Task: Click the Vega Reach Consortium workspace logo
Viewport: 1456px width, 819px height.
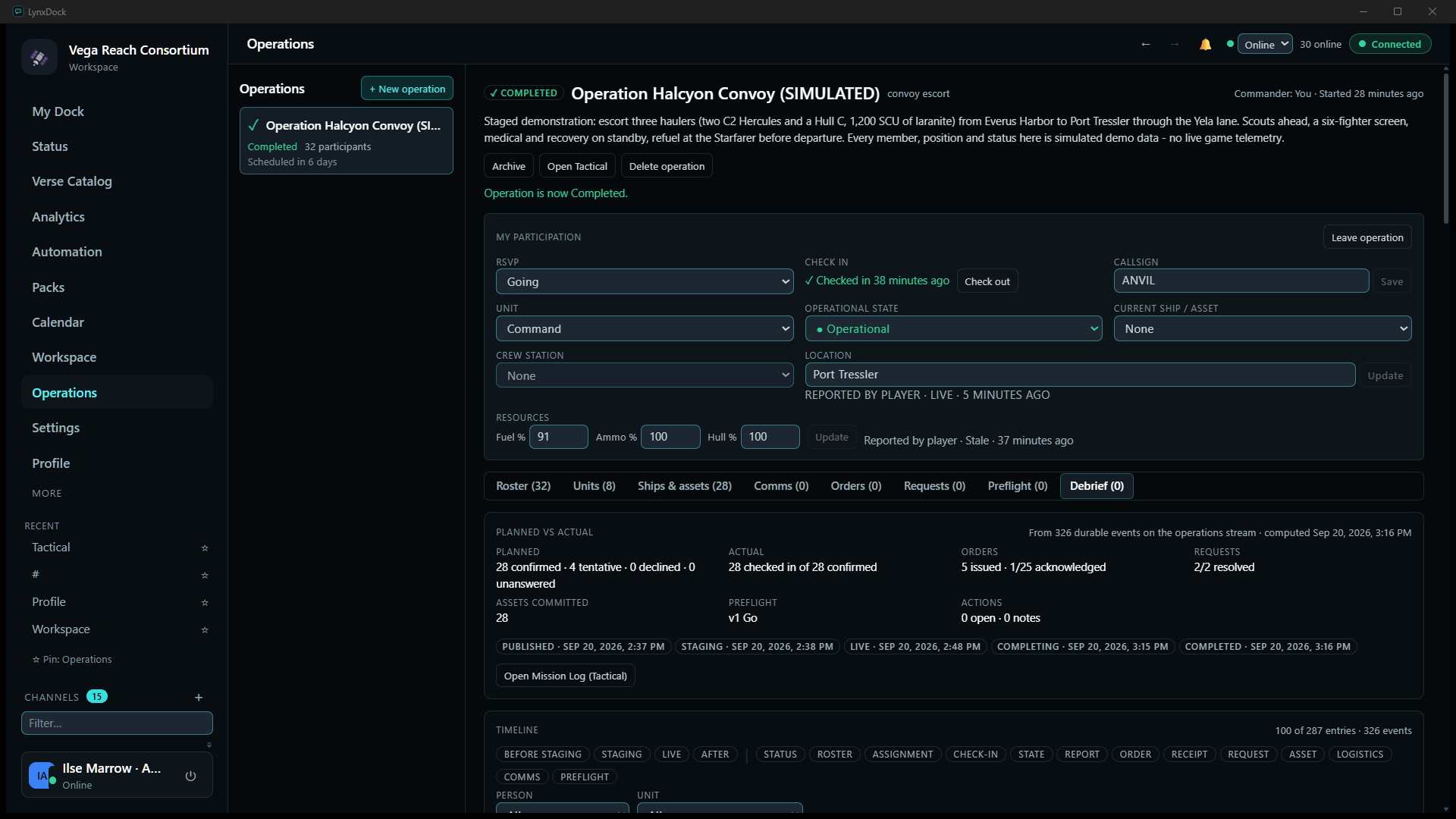Action: 39,57
